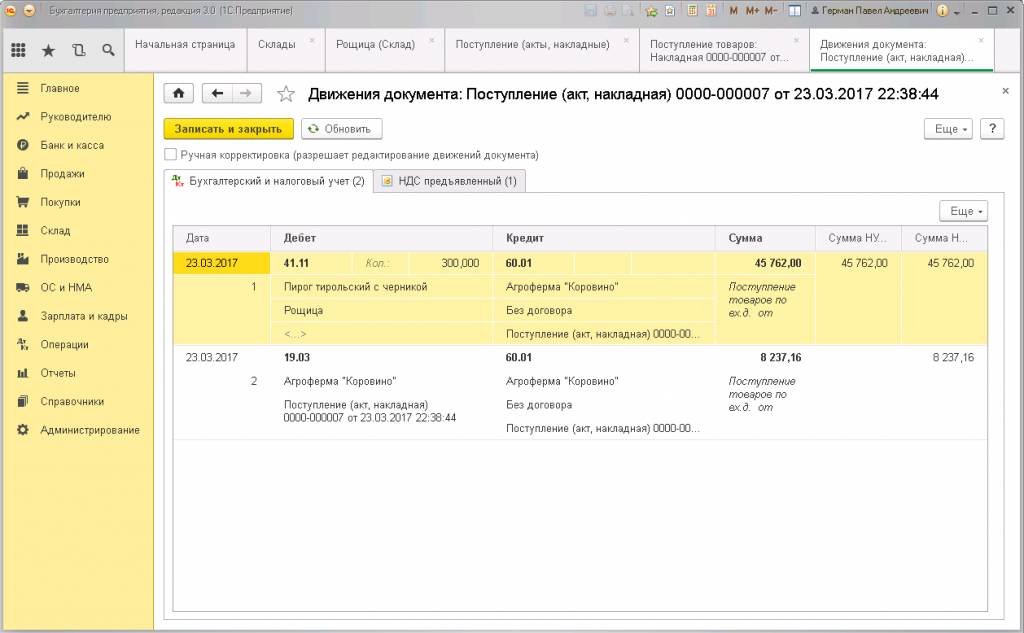The height and width of the screenshot is (633, 1024).
Task: Open the top Еще dropdown button
Action: coord(948,129)
